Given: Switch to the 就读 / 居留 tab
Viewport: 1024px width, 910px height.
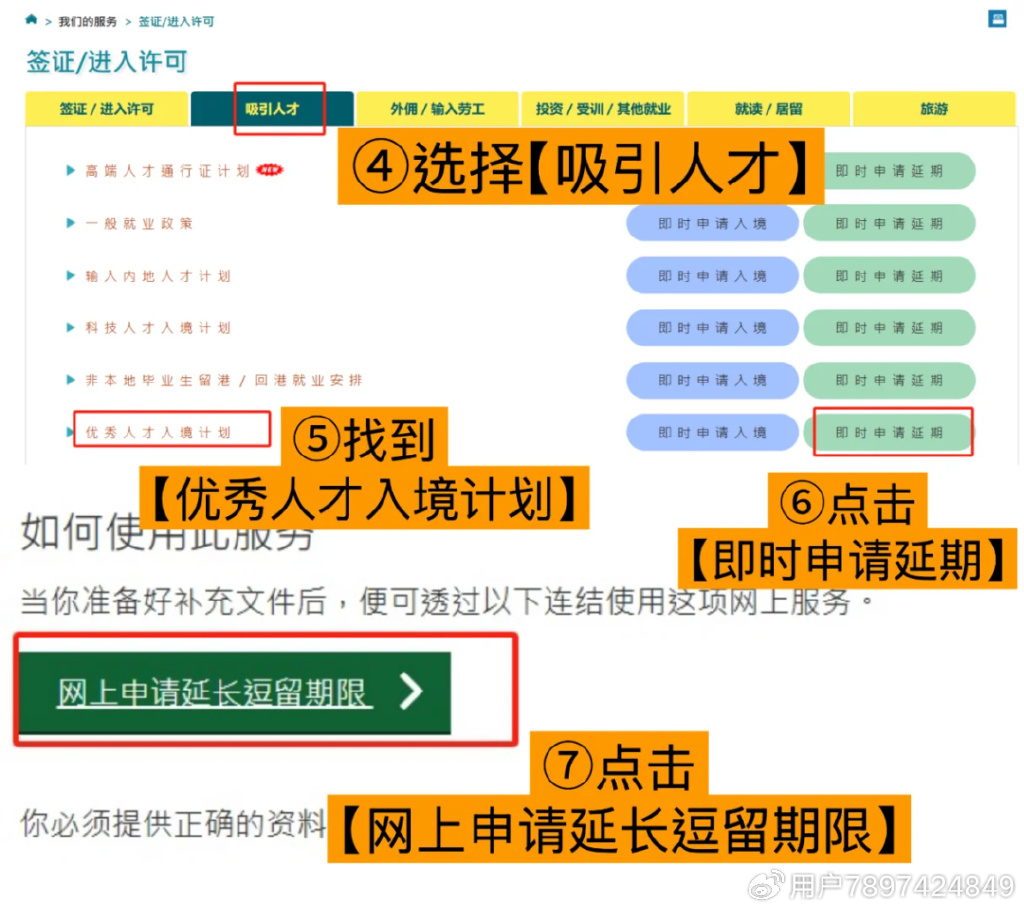Looking at the screenshot, I should [x=769, y=108].
